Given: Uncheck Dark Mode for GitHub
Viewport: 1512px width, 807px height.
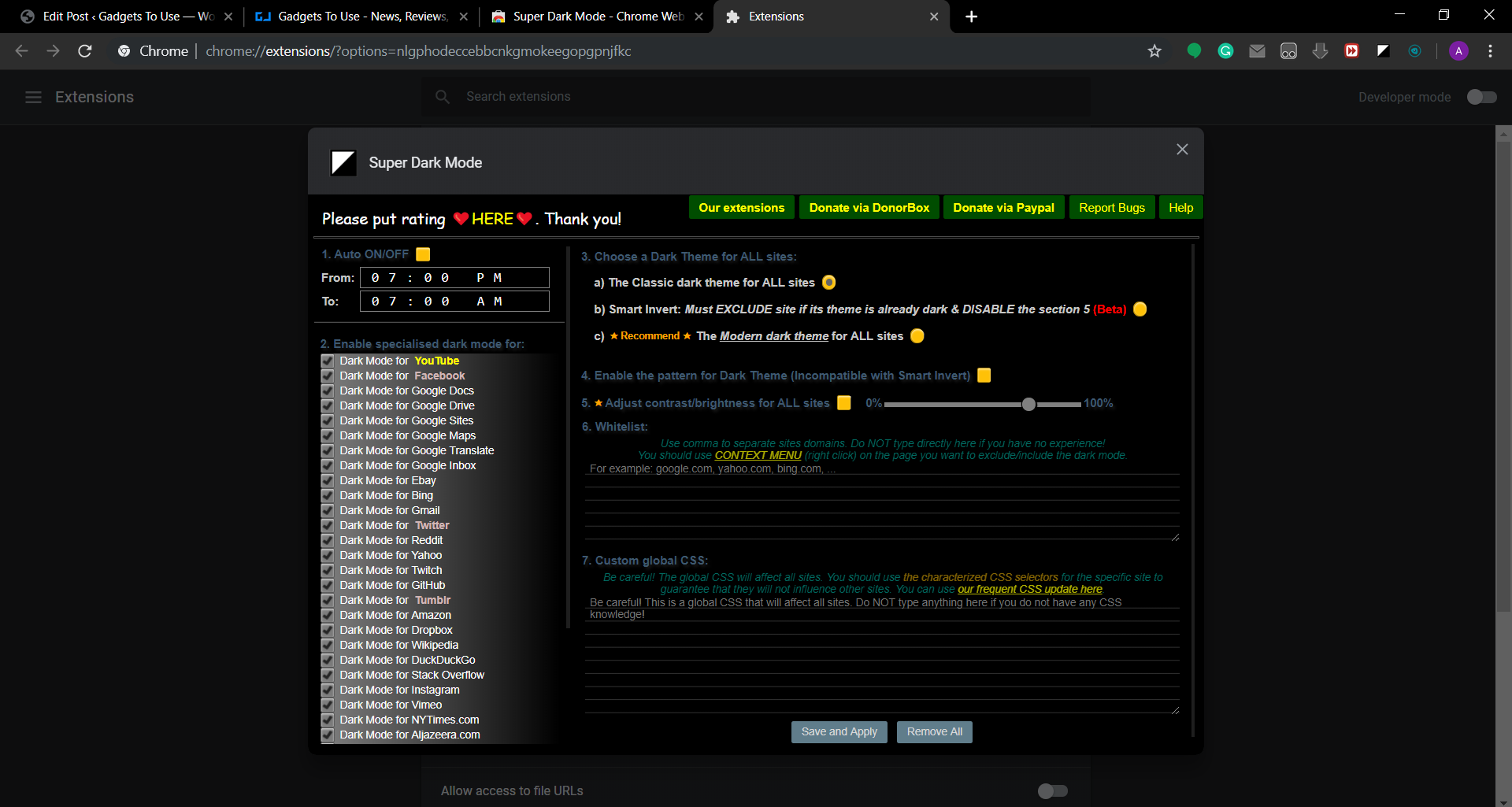Looking at the screenshot, I should click(328, 585).
